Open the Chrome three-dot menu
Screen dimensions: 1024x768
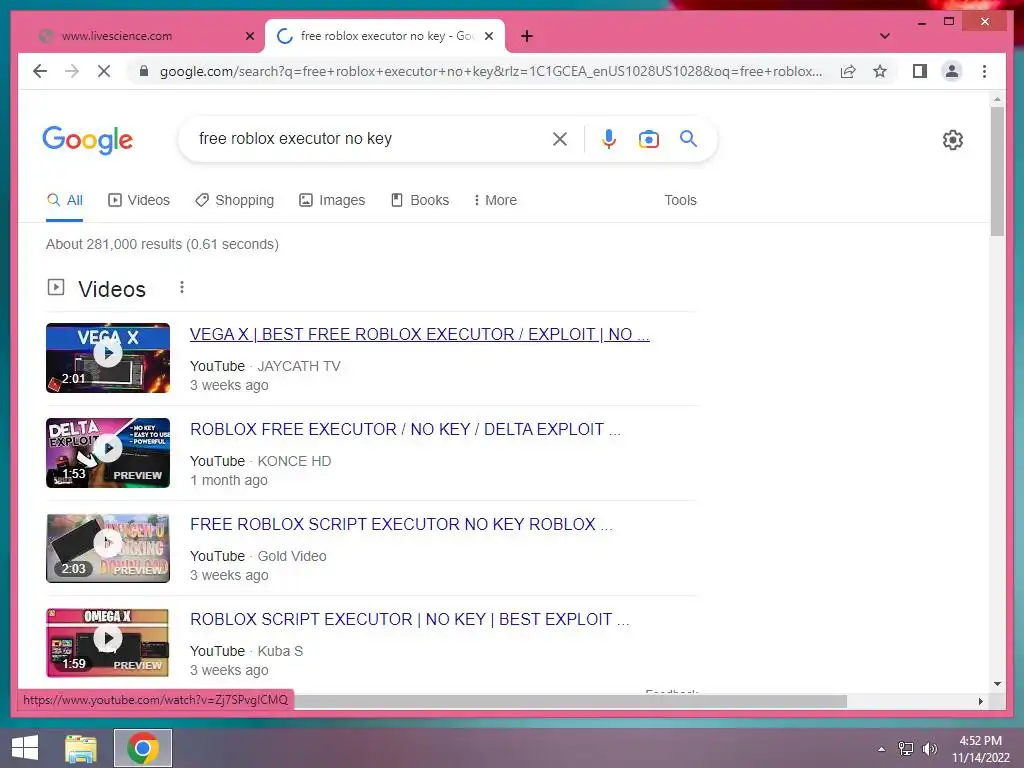click(984, 71)
